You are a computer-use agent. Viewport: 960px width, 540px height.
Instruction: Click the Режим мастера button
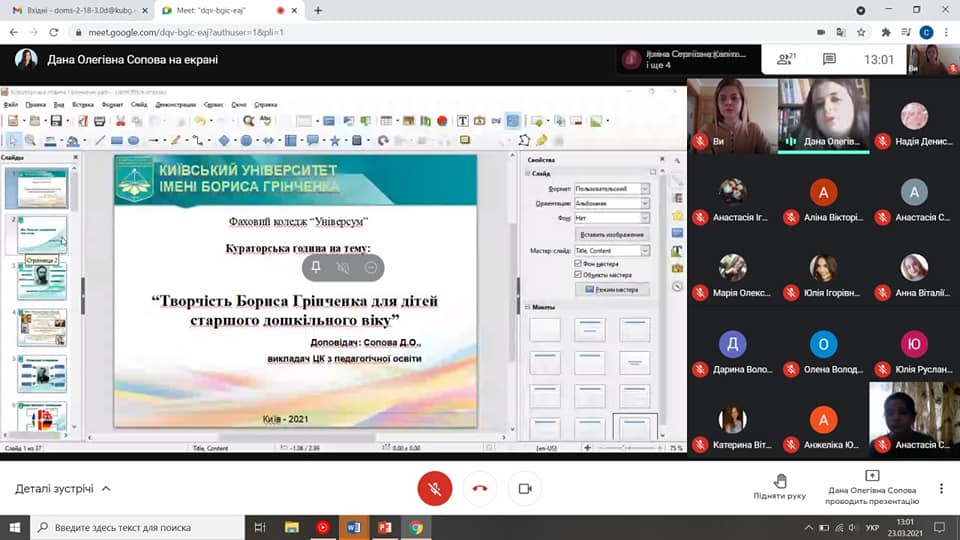(610, 289)
